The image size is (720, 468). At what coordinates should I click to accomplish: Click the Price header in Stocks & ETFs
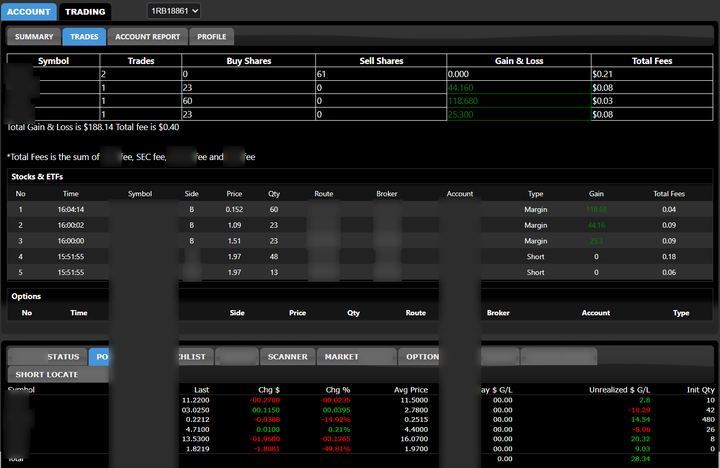234,194
